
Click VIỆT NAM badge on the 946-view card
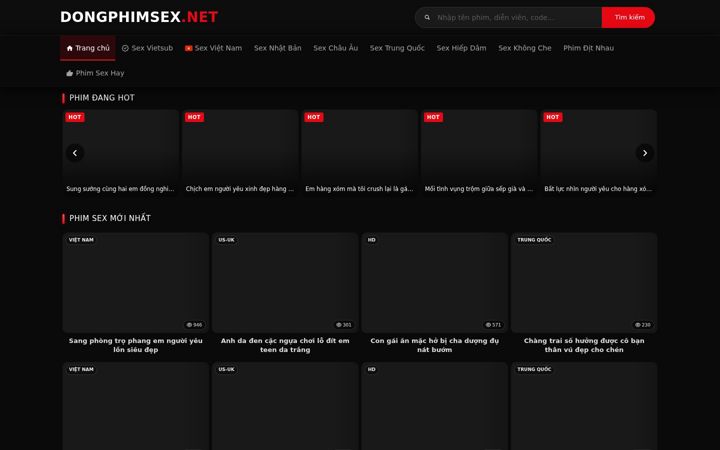[x=81, y=240]
